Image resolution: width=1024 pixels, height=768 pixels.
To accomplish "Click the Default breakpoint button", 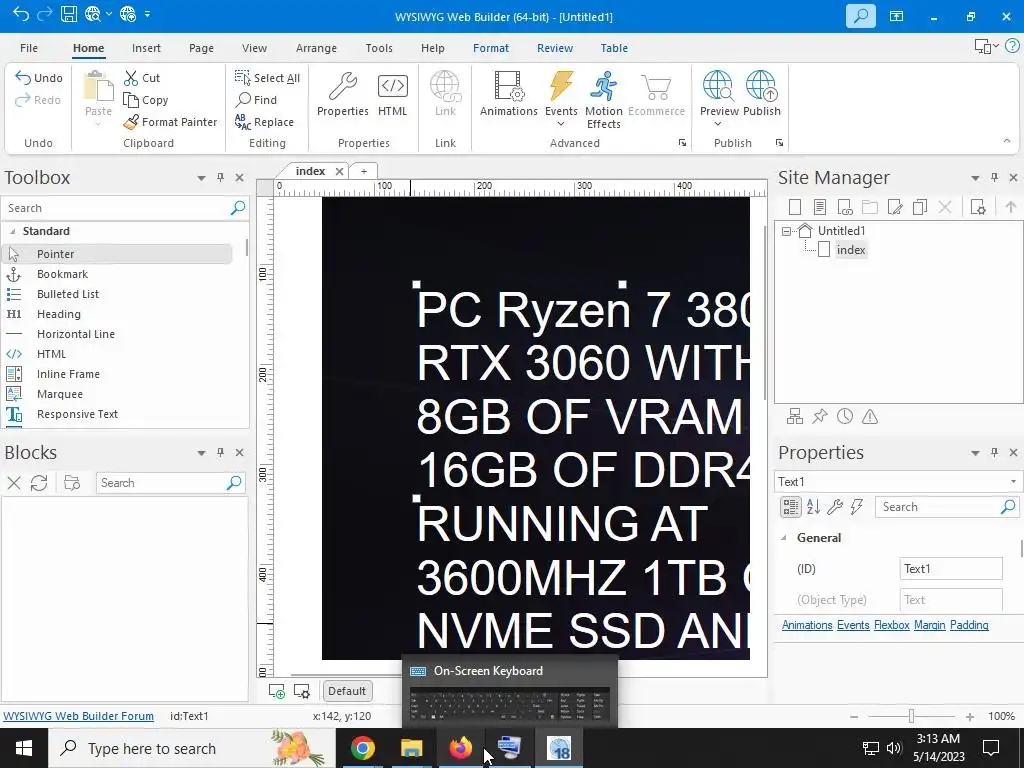I will tap(347, 691).
